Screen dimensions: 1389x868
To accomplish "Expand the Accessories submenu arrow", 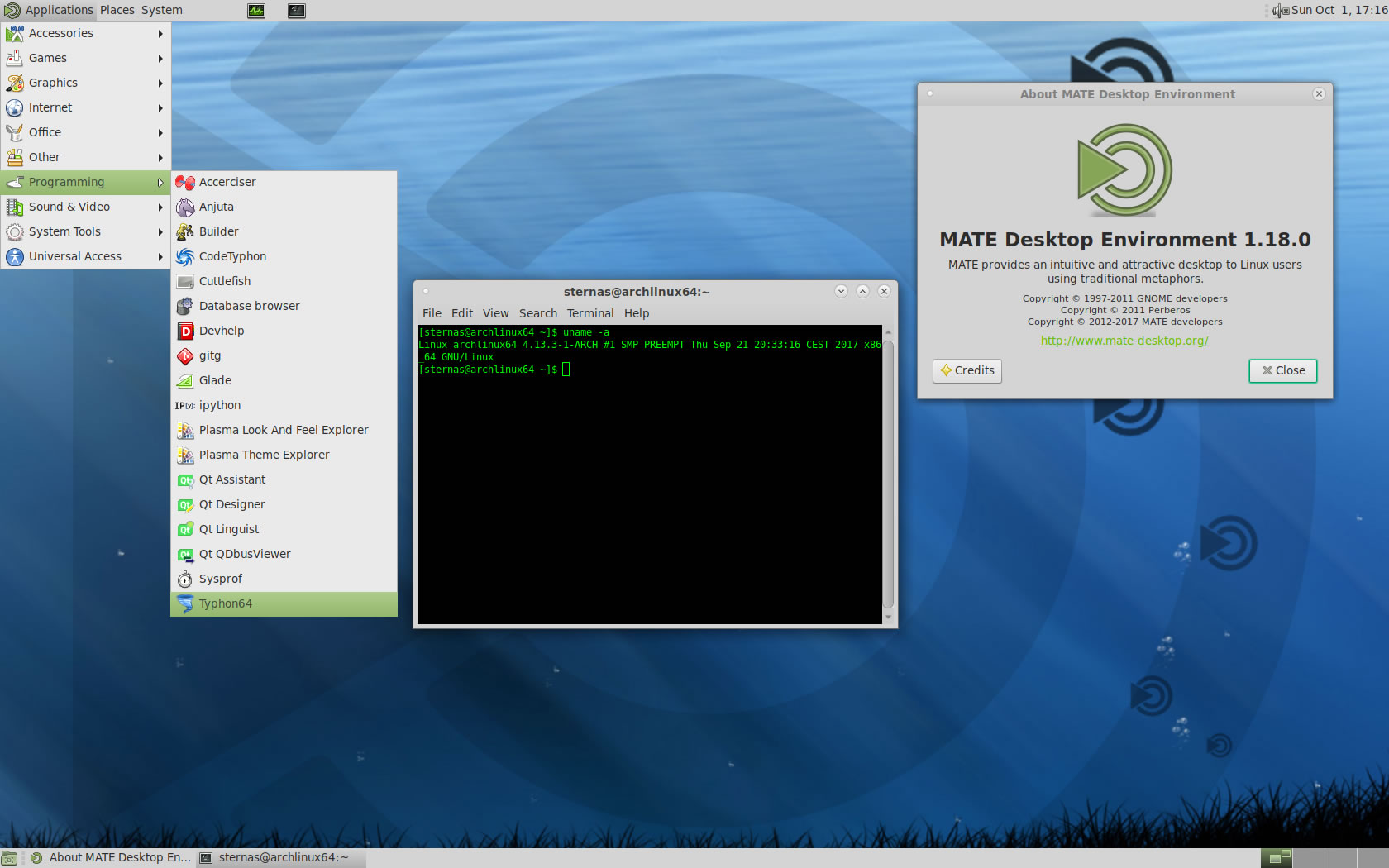I will click(x=160, y=33).
